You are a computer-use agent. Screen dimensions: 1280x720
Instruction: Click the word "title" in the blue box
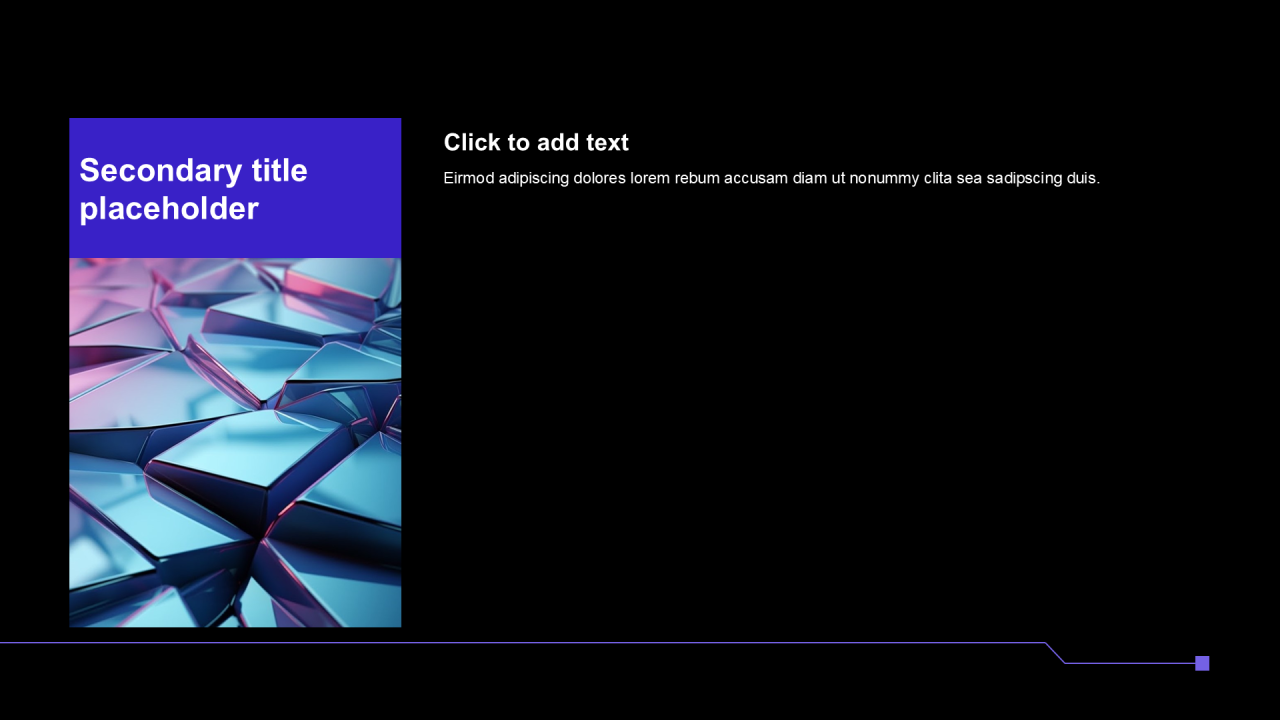pos(278,170)
